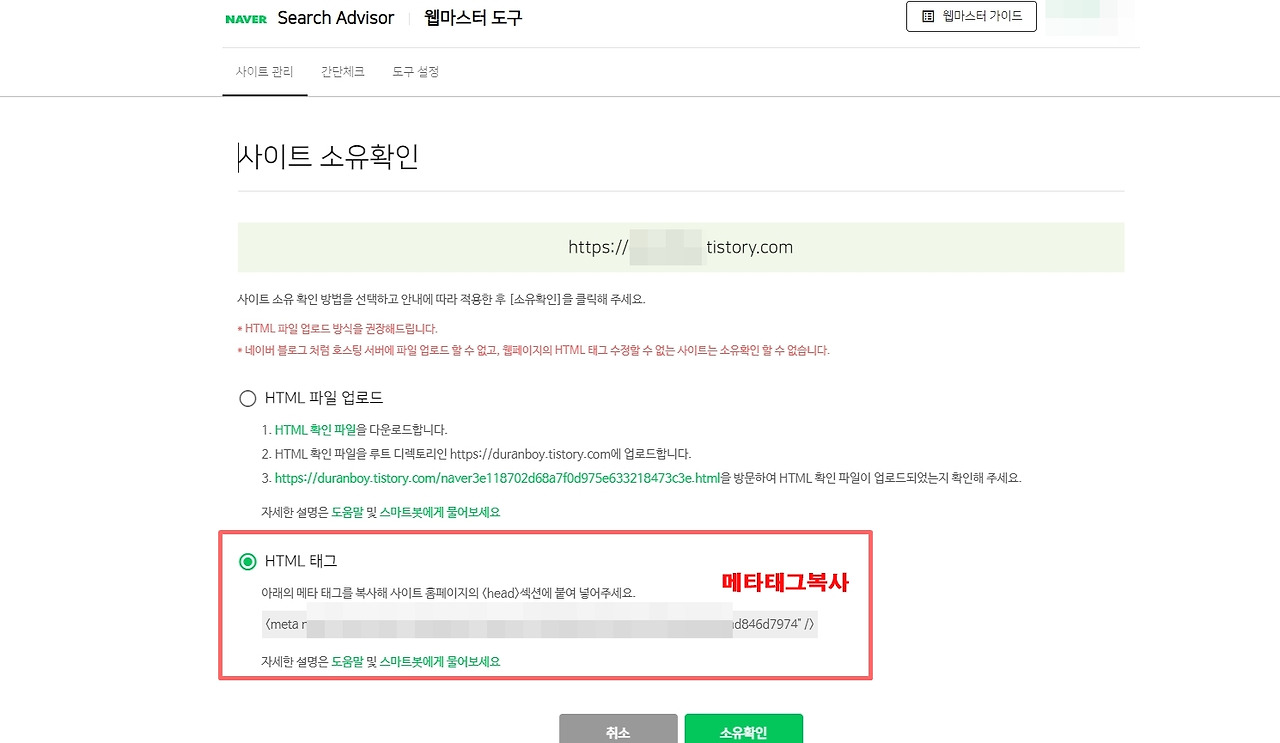Click the HTML 파일 업로드 방식을 권장해드립니다 notice
Screen dimensions: 1280x743
pos(338,328)
